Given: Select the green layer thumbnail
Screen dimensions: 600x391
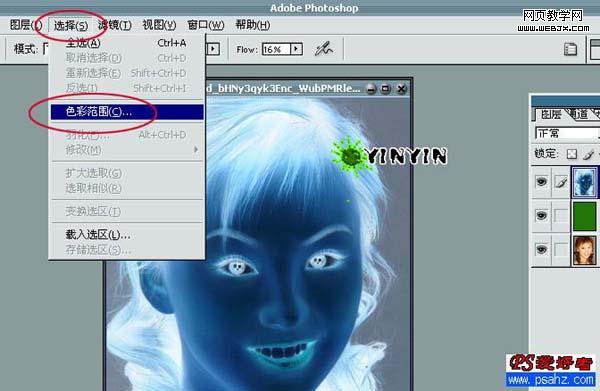Looking at the screenshot, I should (x=584, y=216).
